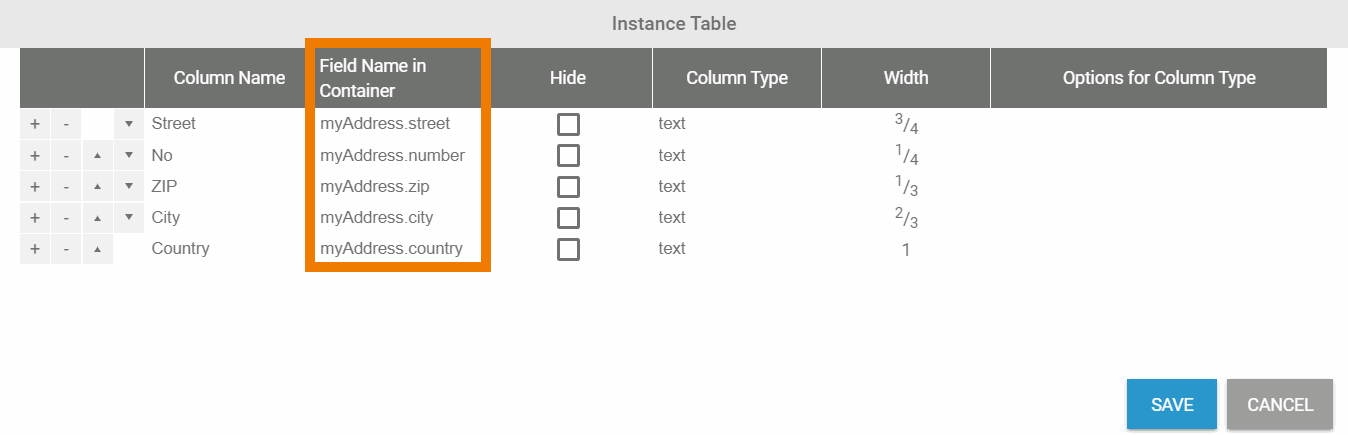Click the plus icon in the Country row

[34, 248]
